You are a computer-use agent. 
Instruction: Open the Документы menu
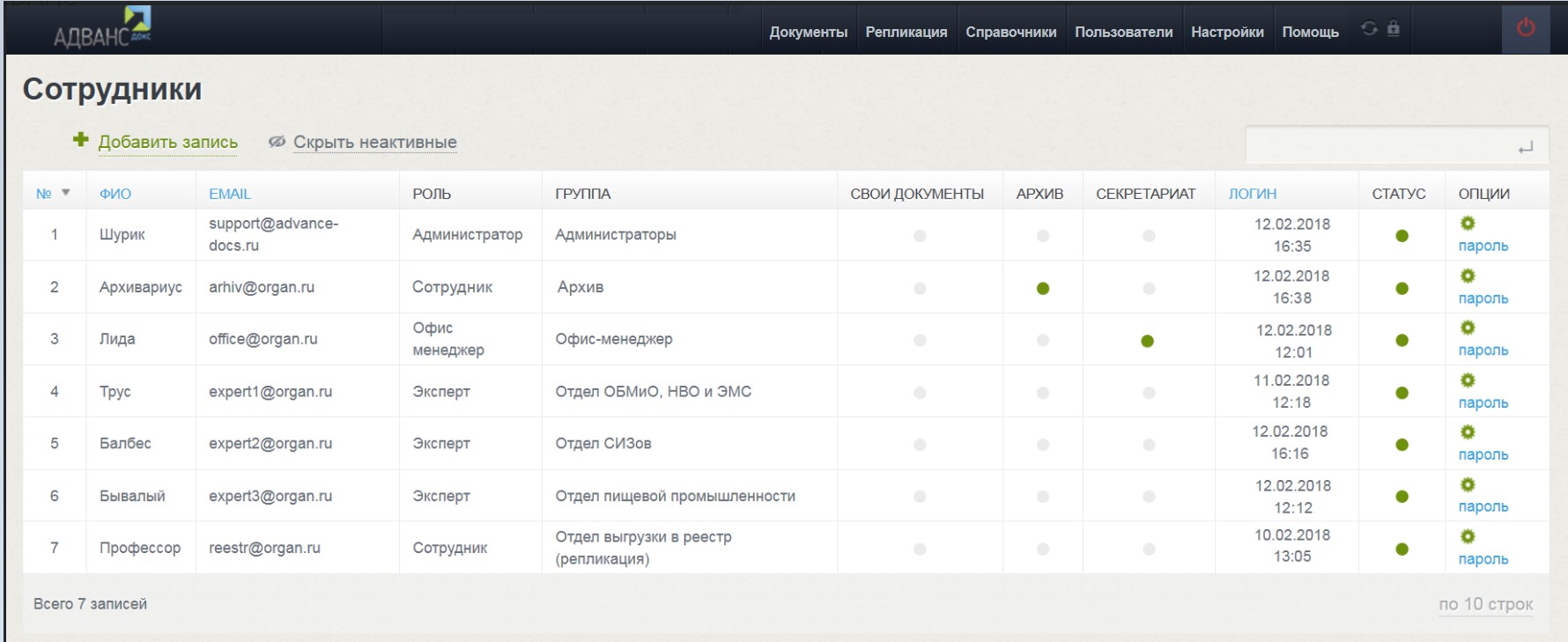pyautogui.click(x=808, y=32)
